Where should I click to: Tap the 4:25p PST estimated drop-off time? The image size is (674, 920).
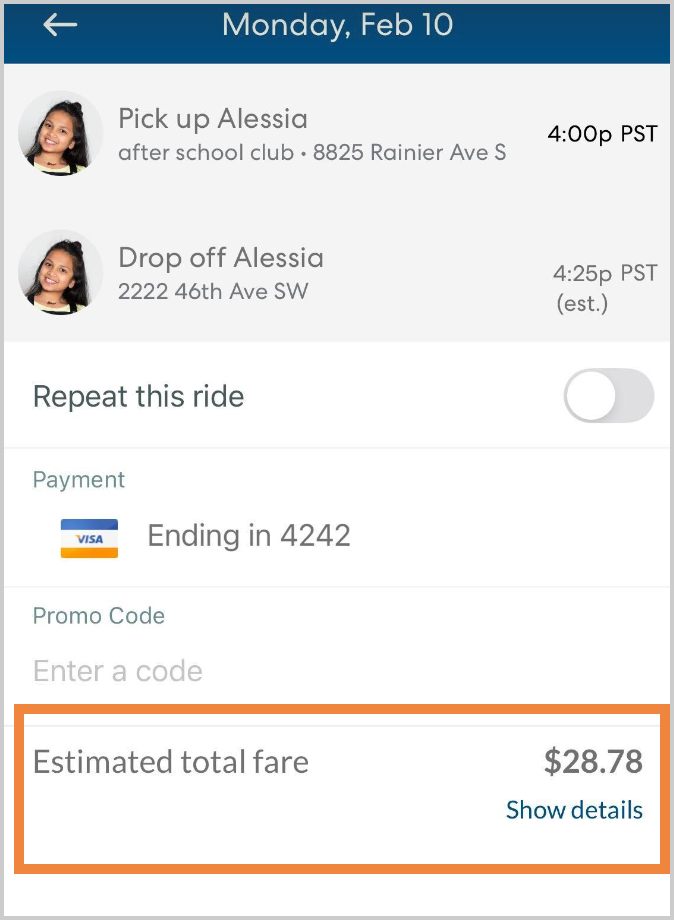[x=605, y=272]
